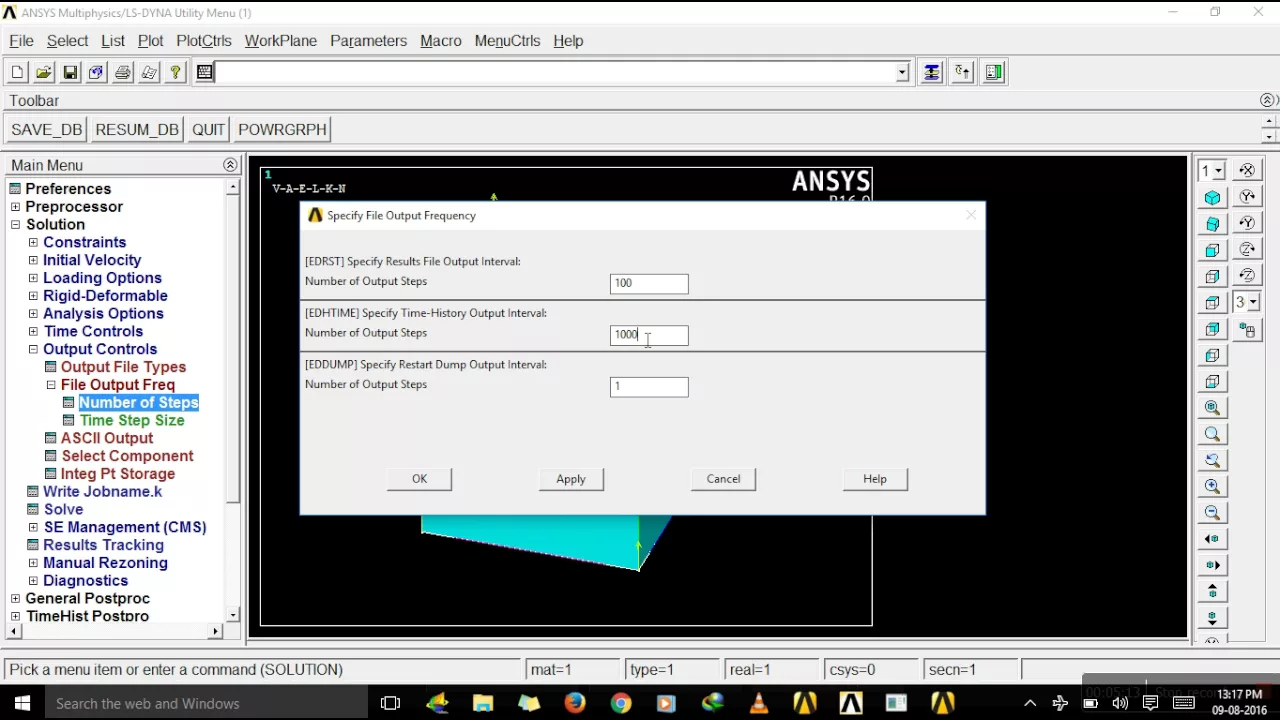Click the Windows Start button
The width and height of the screenshot is (1280, 720).
click(x=22, y=703)
